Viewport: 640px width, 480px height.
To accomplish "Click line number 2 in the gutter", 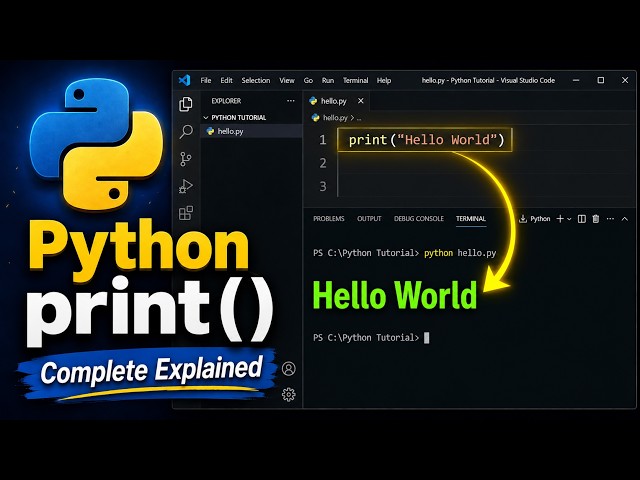I will pos(323,163).
